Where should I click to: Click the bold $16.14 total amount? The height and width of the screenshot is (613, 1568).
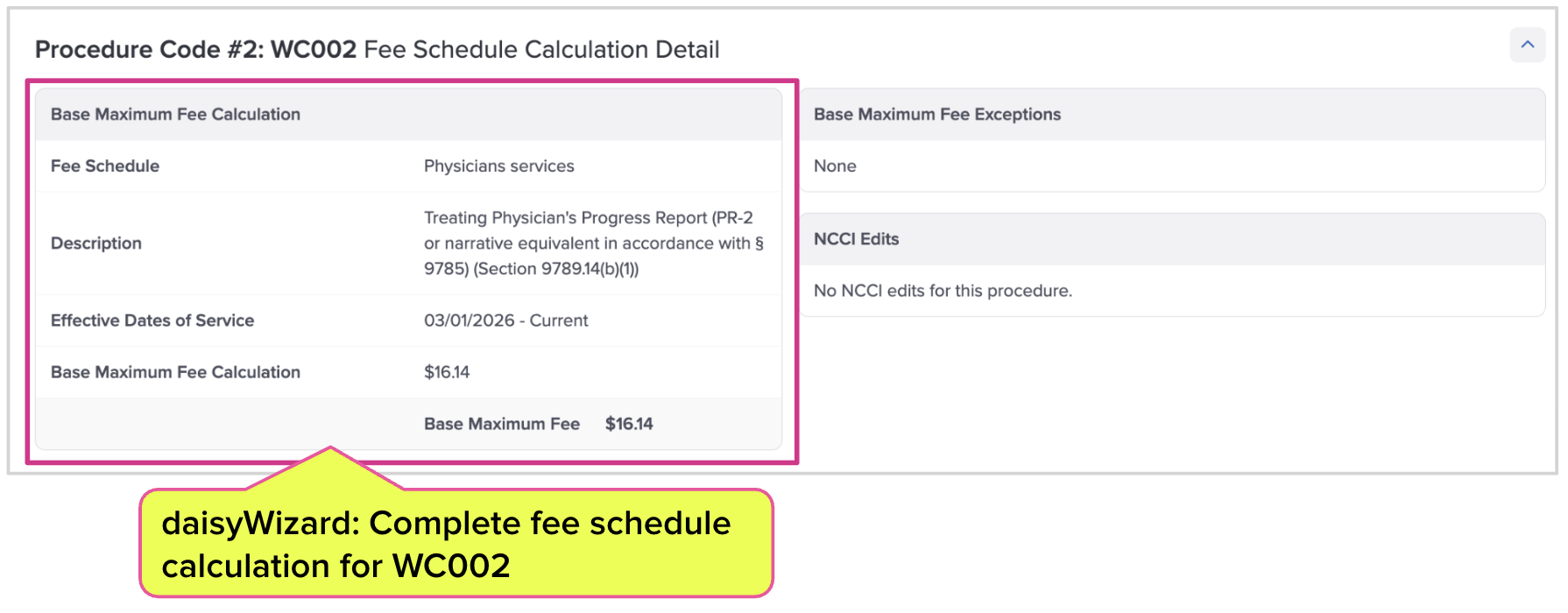click(x=629, y=424)
